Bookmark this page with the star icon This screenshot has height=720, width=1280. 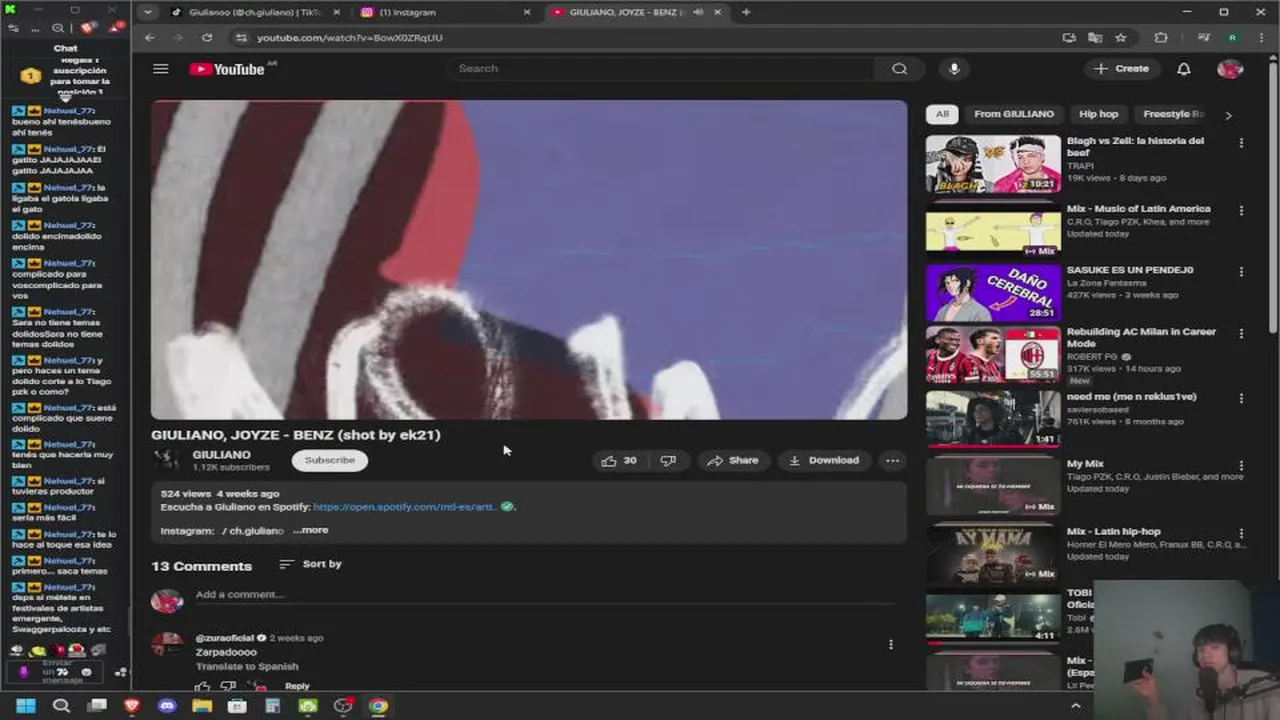(x=1121, y=38)
